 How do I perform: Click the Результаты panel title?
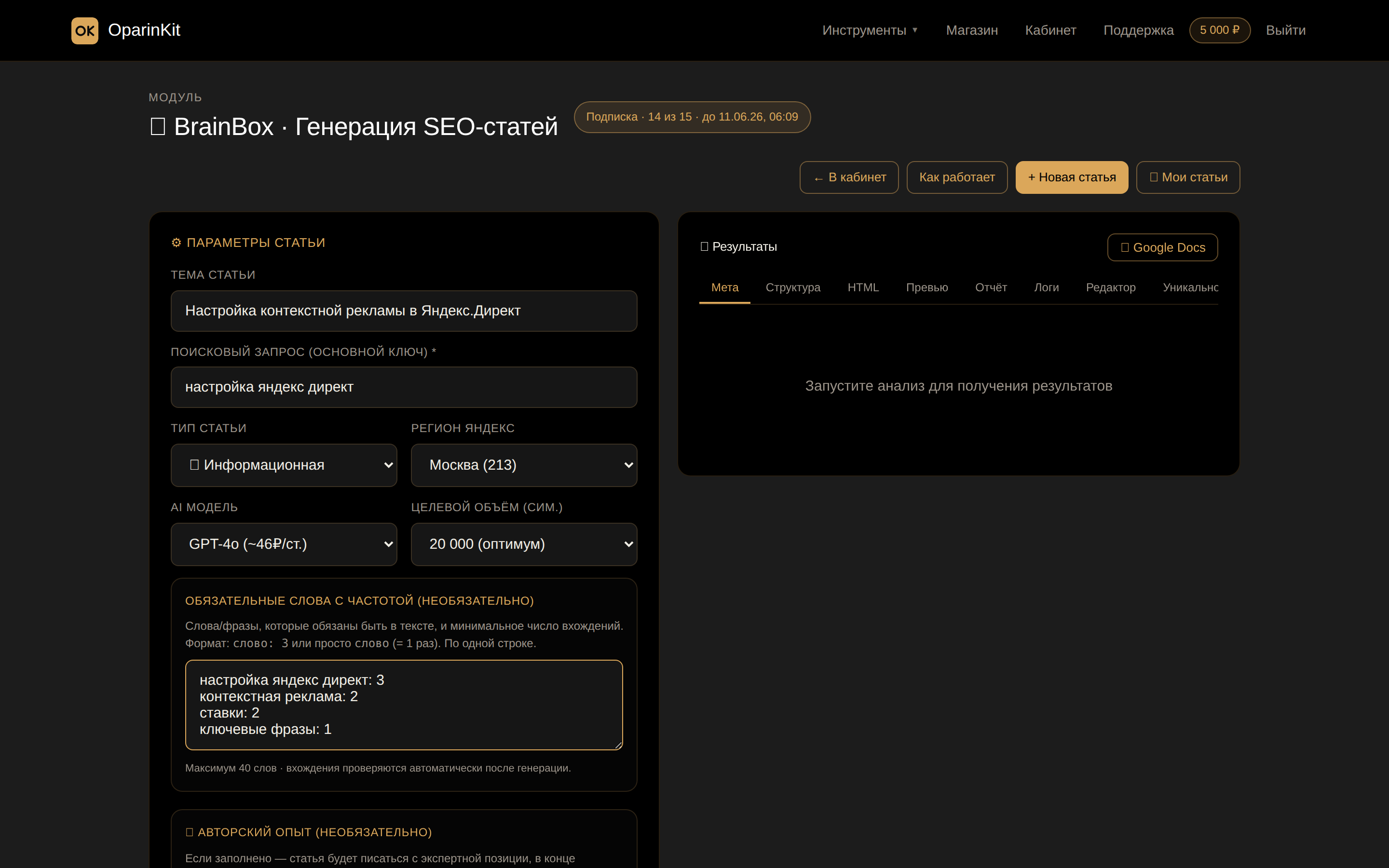(739, 247)
